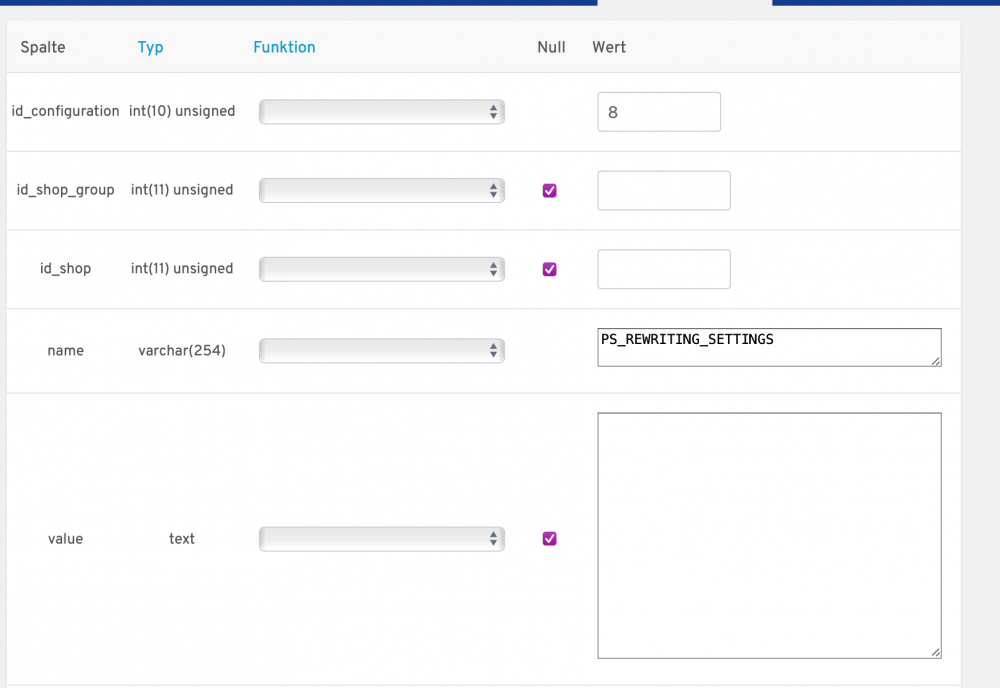This screenshot has width=1000, height=688.
Task: Click inside the large value text area
Action: (769, 535)
